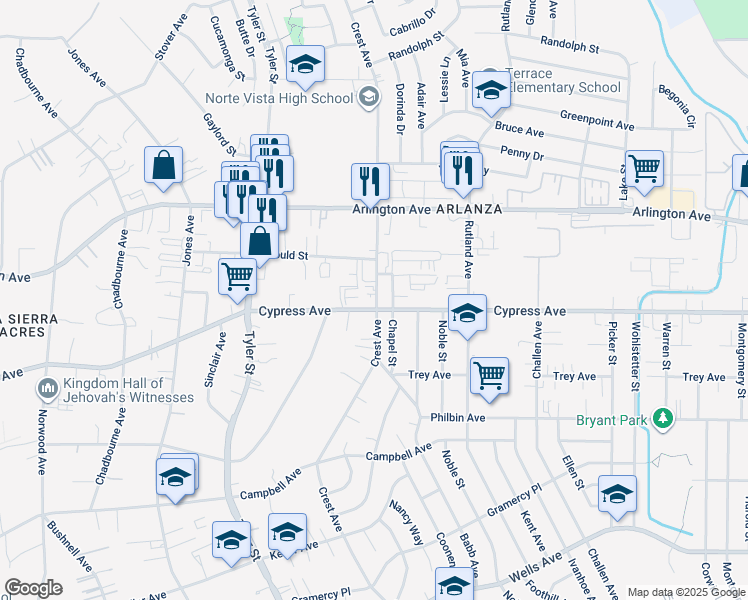This screenshot has width=748, height=600.
Task: Click the Kingdom Hall place icon
Action: [47, 388]
